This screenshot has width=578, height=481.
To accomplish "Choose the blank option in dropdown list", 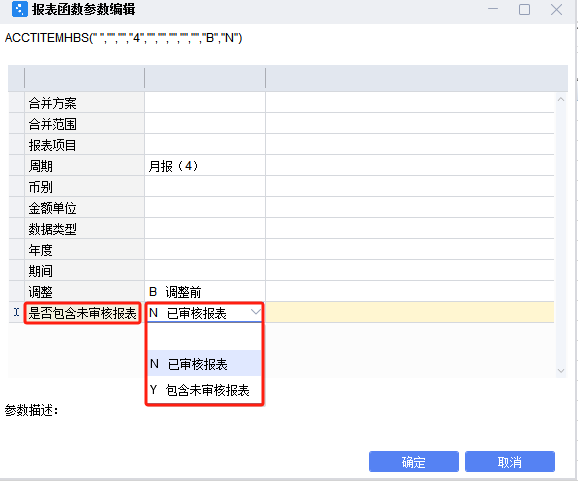I will [x=205, y=337].
